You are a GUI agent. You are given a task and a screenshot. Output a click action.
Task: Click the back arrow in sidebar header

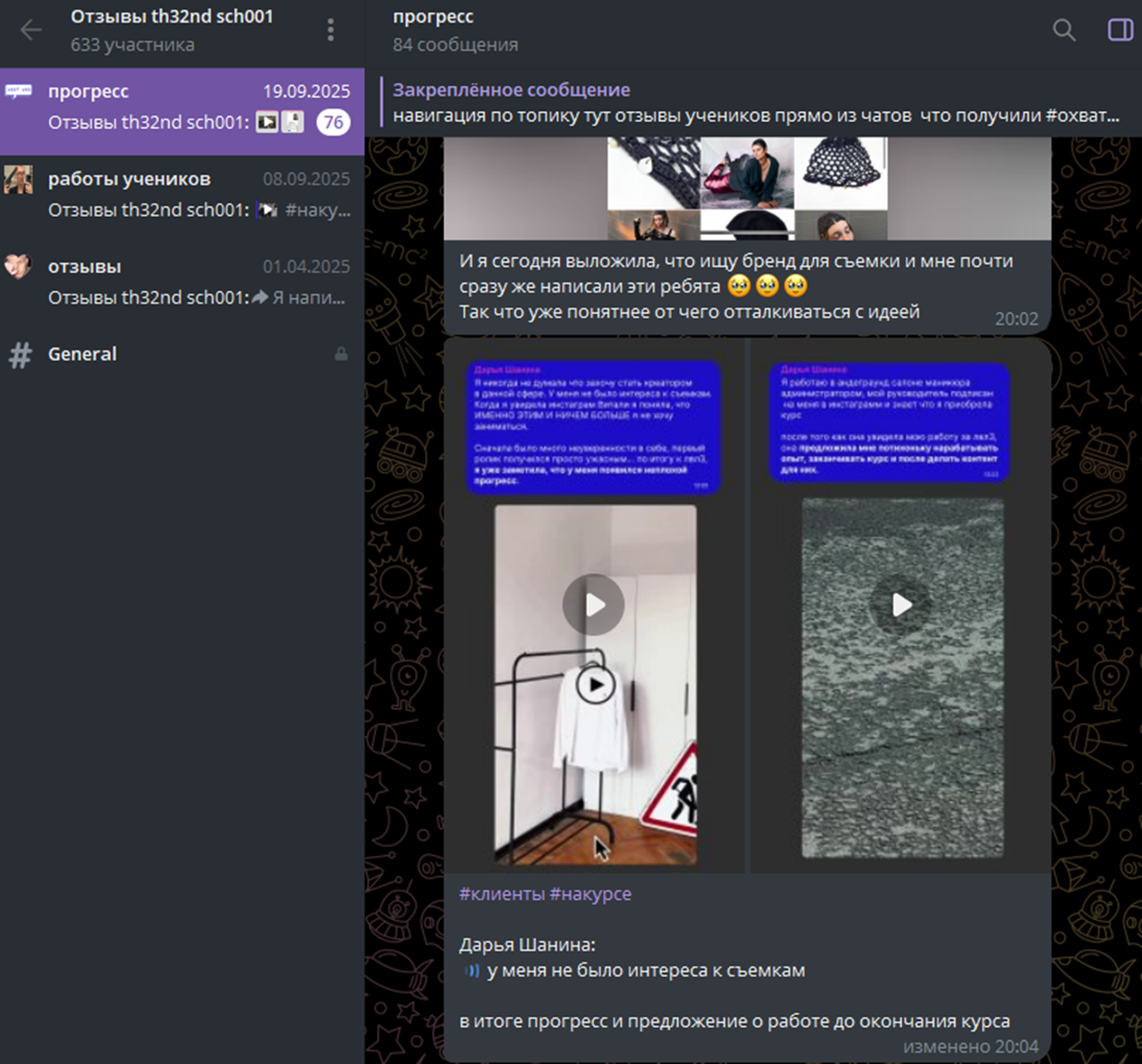pyautogui.click(x=31, y=30)
